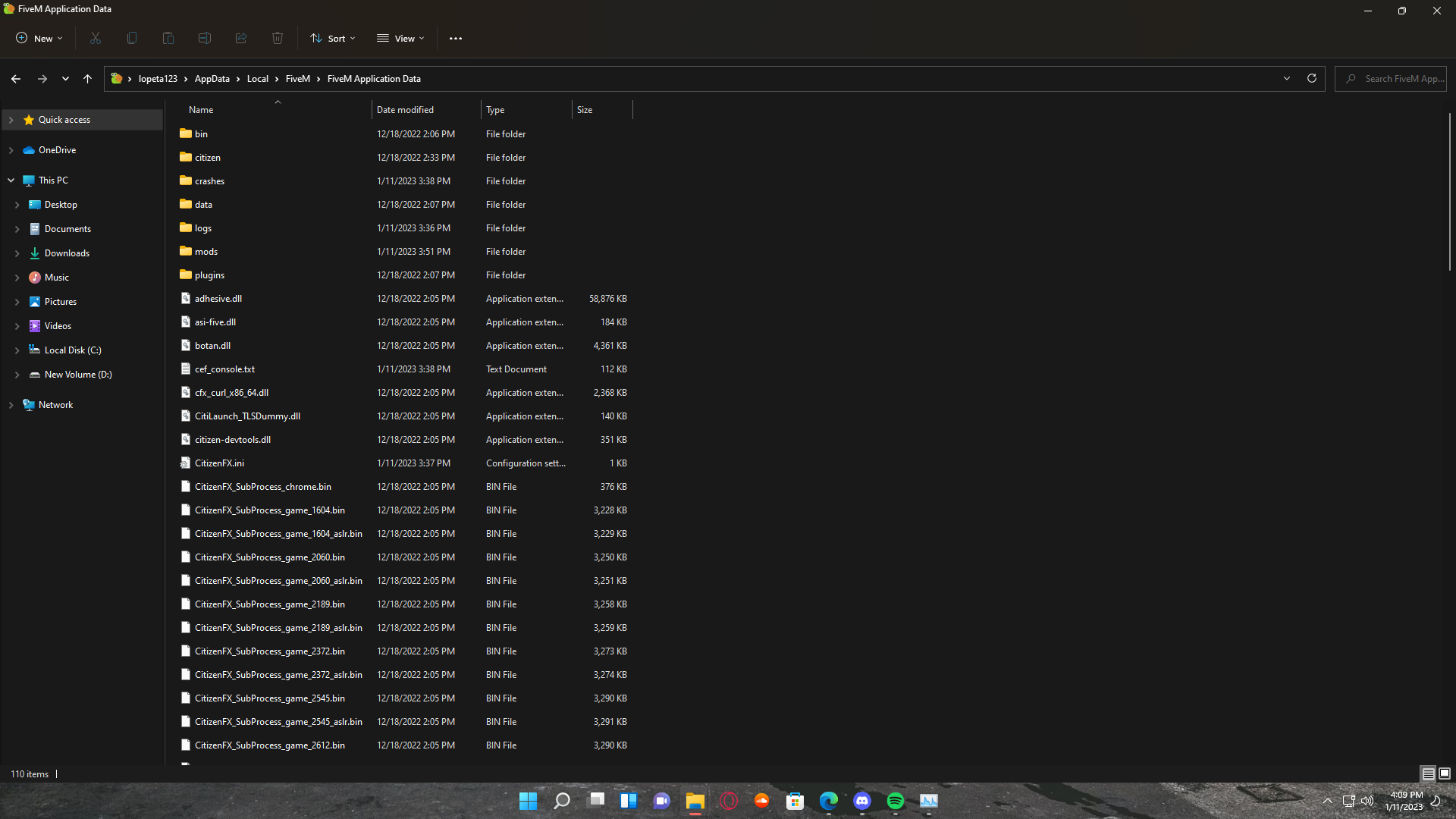Click the Paste toolbar icon
Viewport: 1456px width, 819px height.
point(168,38)
